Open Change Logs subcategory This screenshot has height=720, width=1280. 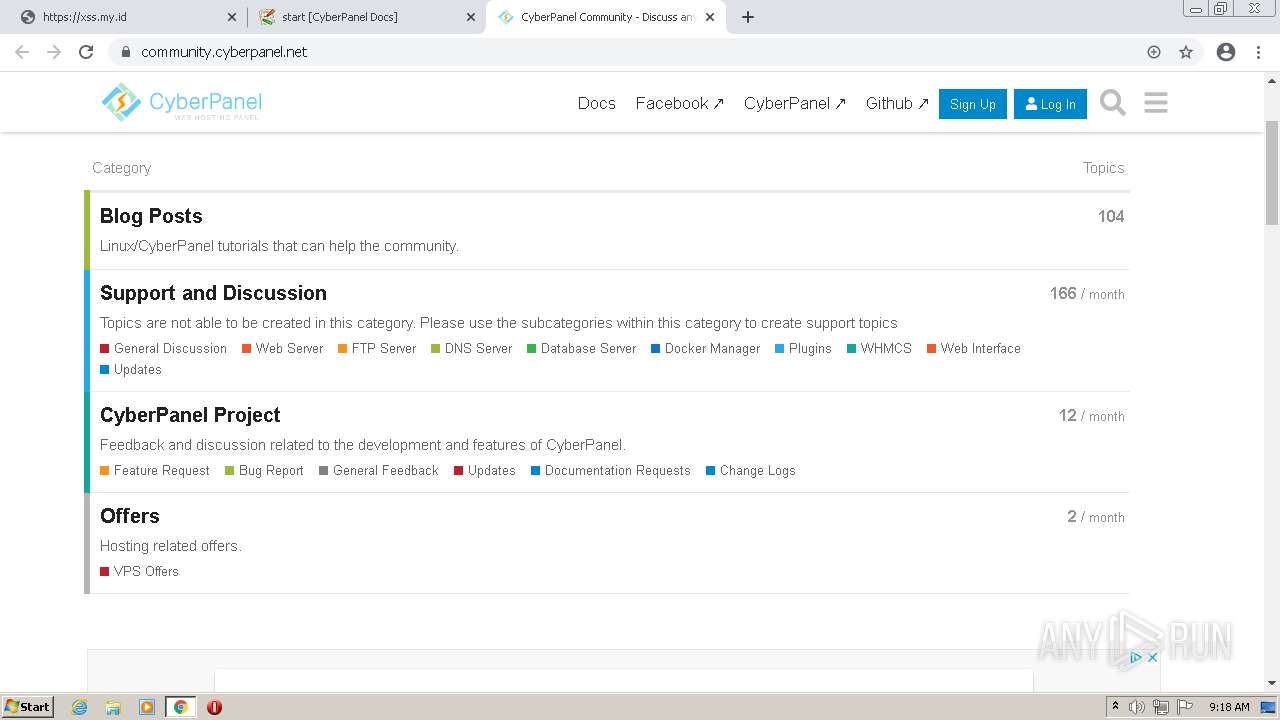(x=750, y=470)
